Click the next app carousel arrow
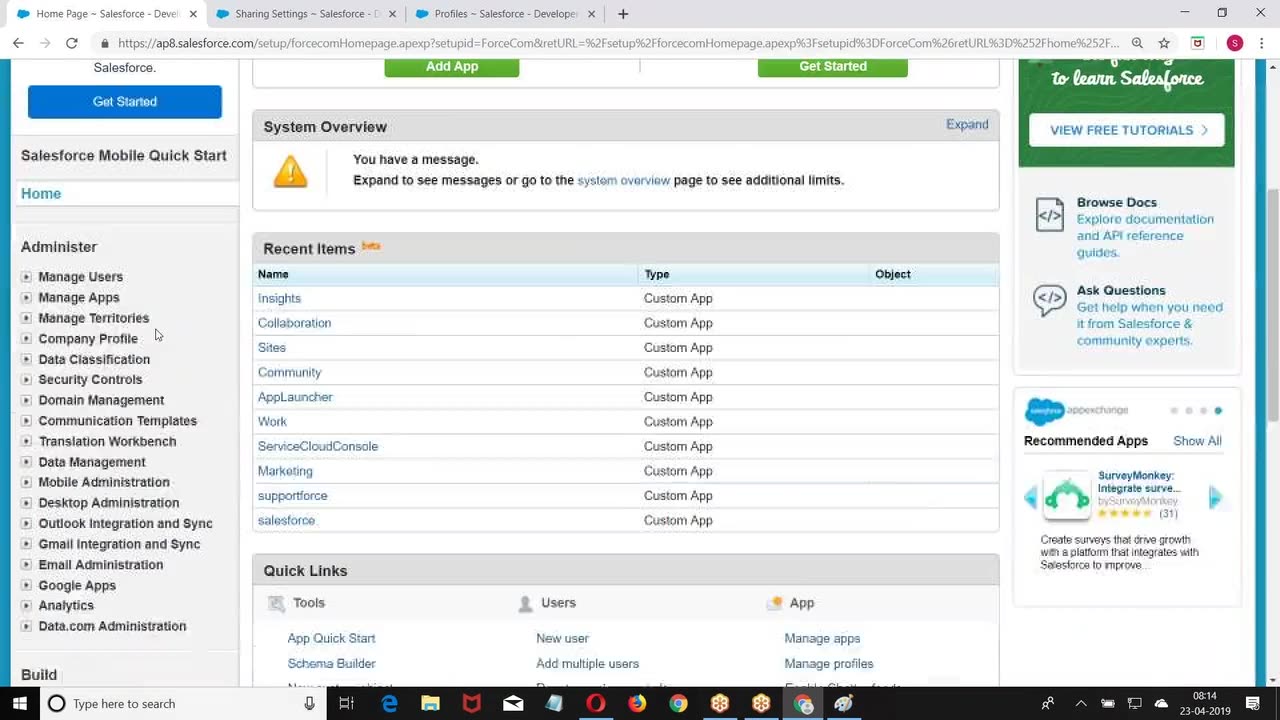This screenshot has height=720, width=1280. [x=1216, y=498]
